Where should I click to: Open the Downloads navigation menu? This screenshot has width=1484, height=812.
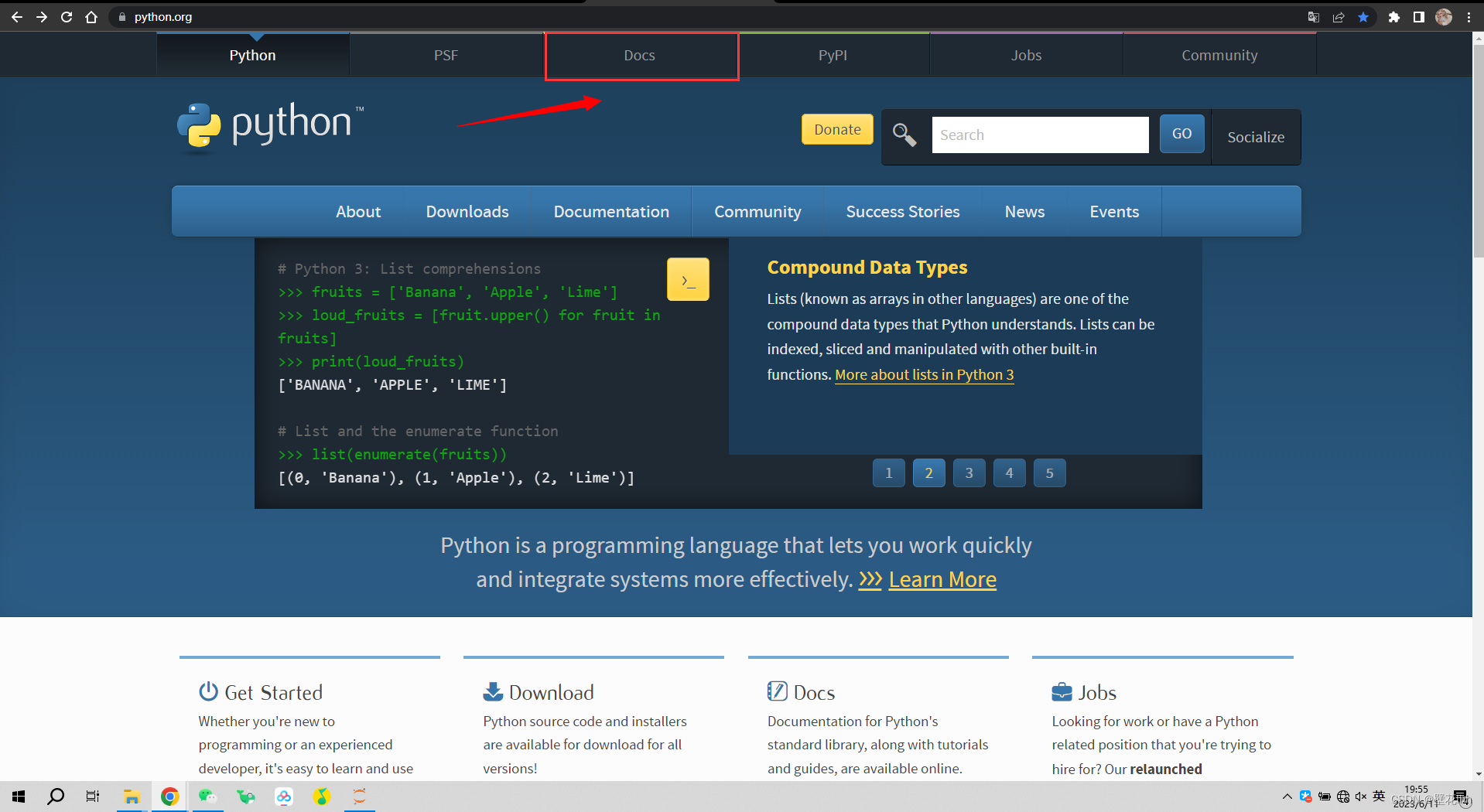[x=467, y=211]
